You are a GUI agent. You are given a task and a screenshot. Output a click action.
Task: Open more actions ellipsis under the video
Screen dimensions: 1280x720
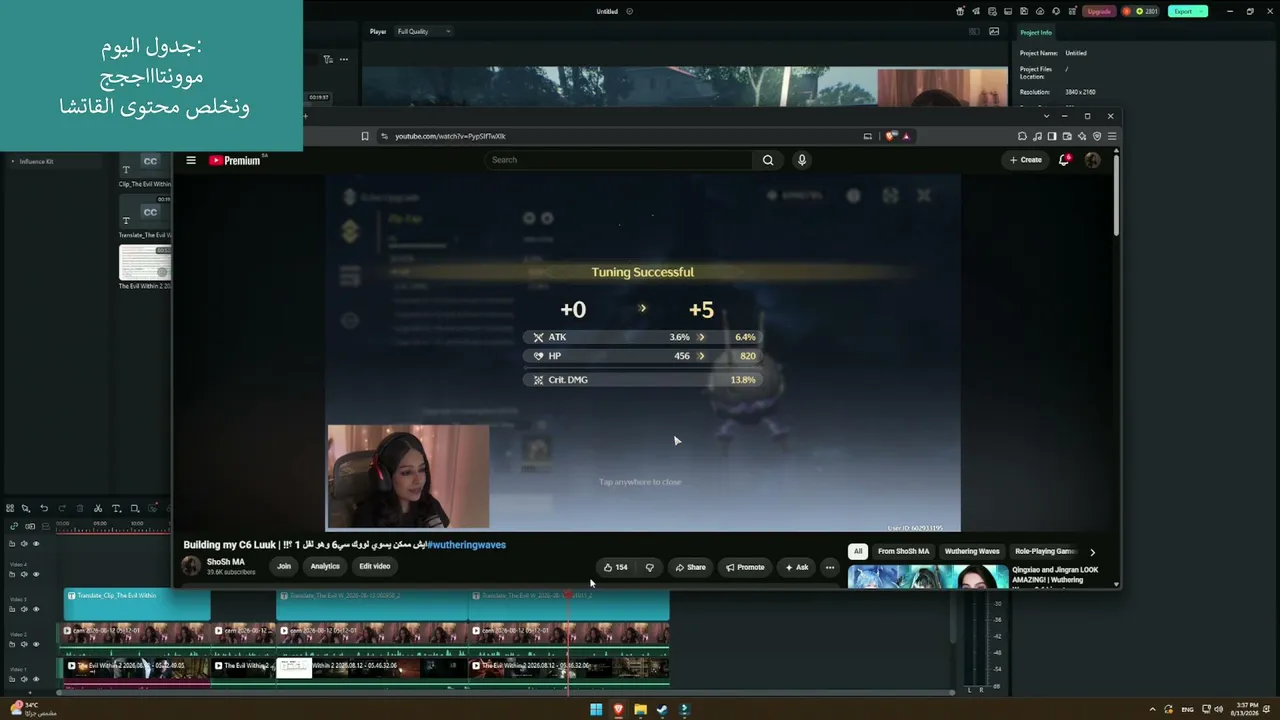829,567
